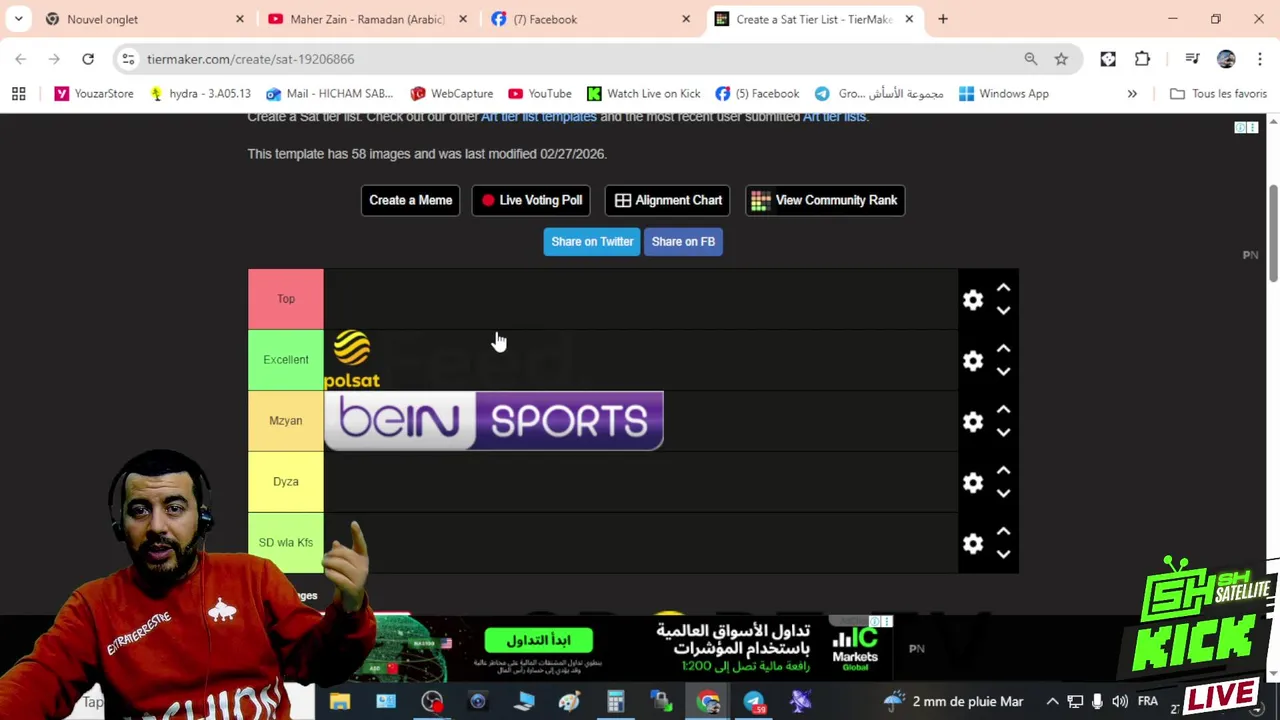Close the Maher Zain Ramadan tab
The width and height of the screenshot is (1280, 720).
462,19
